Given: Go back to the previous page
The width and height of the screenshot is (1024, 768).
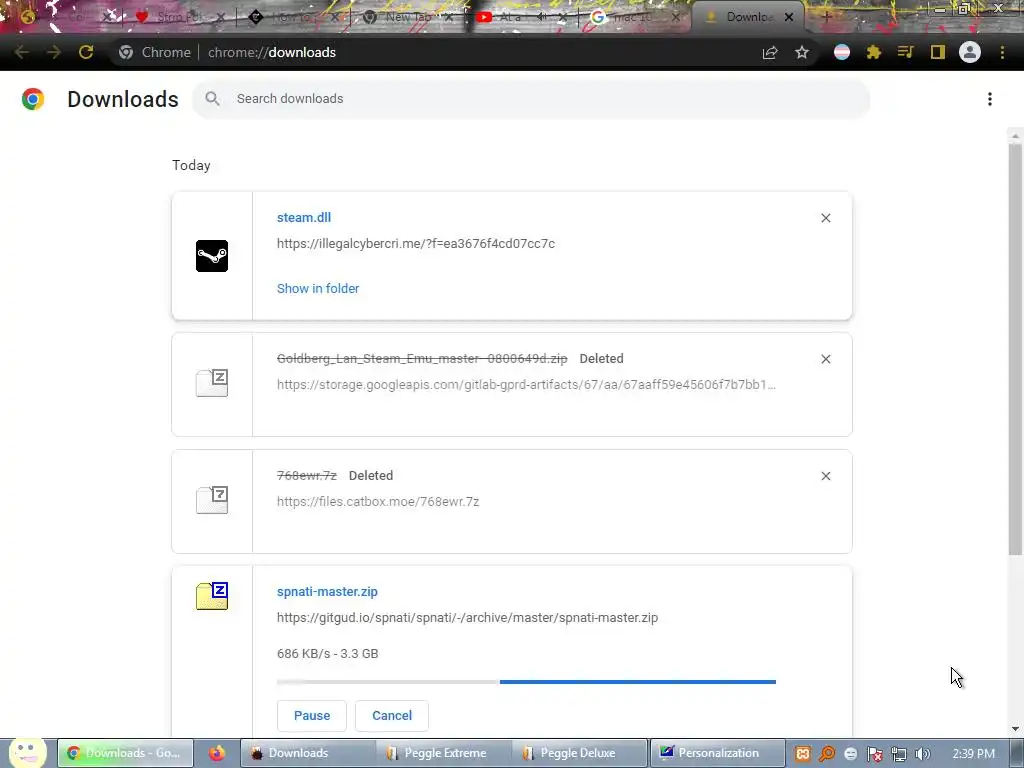Looking at the screenshot, I should click(x=22, y=52).
